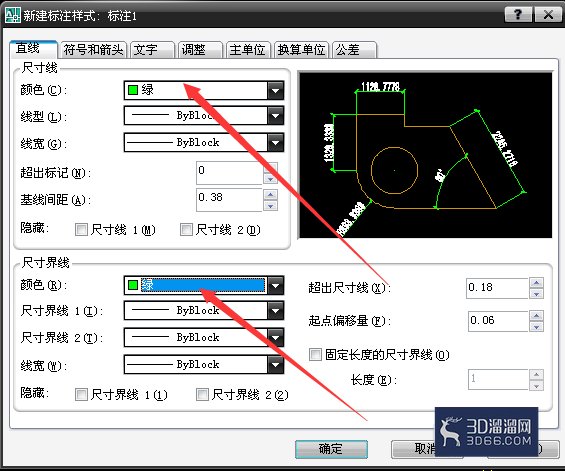
Task: Open the 主单位 tab
Action: pos(248,50)
